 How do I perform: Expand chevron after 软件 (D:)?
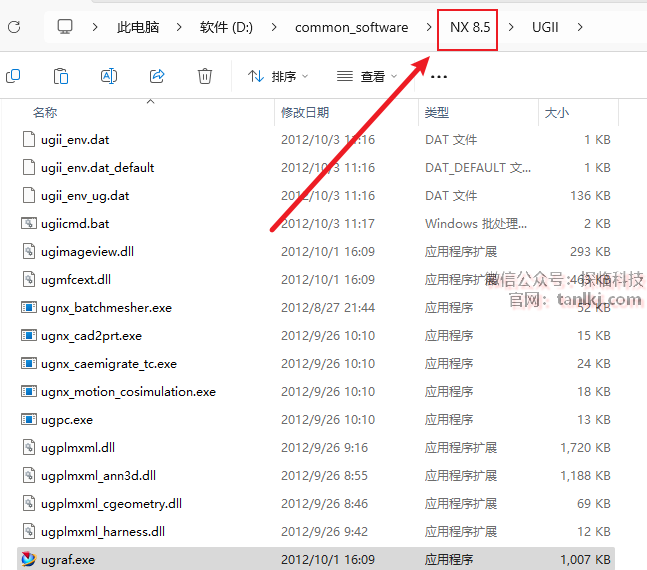(x=274, y=27)
